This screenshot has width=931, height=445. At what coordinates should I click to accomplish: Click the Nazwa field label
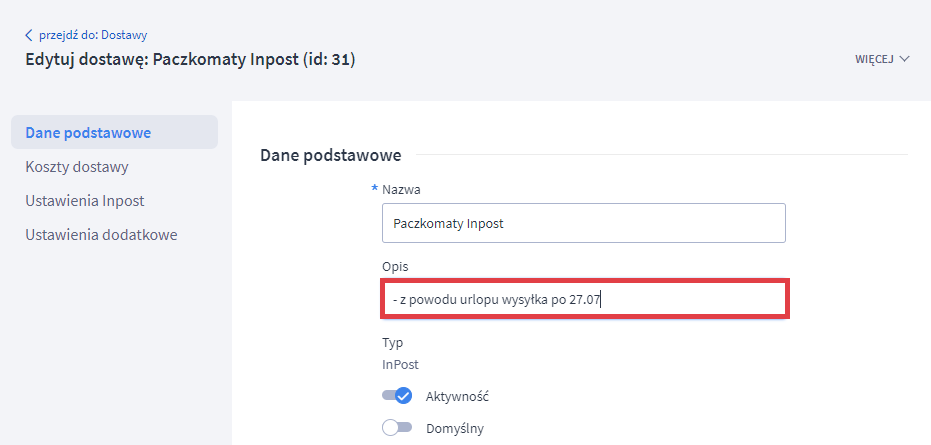400,190
